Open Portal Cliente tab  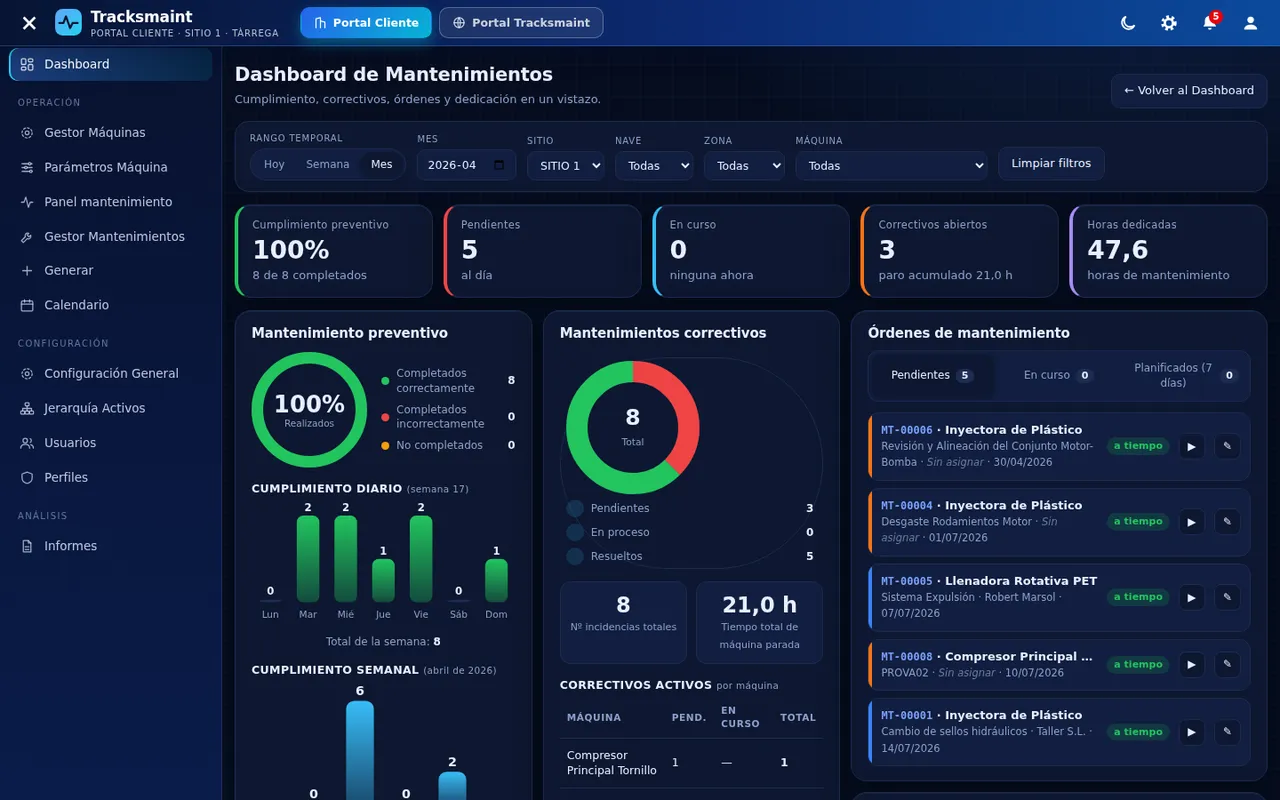(366, 22)
